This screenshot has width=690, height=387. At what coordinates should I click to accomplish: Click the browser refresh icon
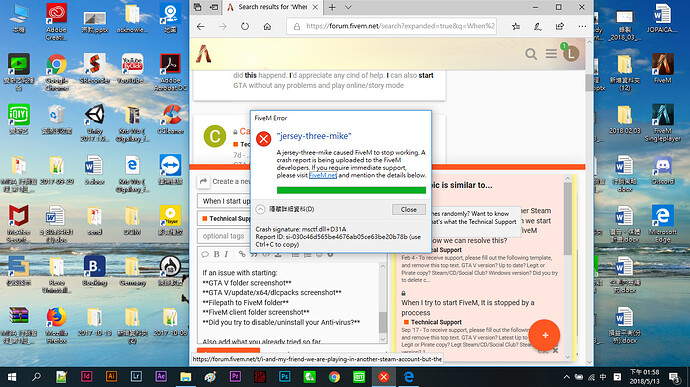pyautogui.click(x=245, y=26)
